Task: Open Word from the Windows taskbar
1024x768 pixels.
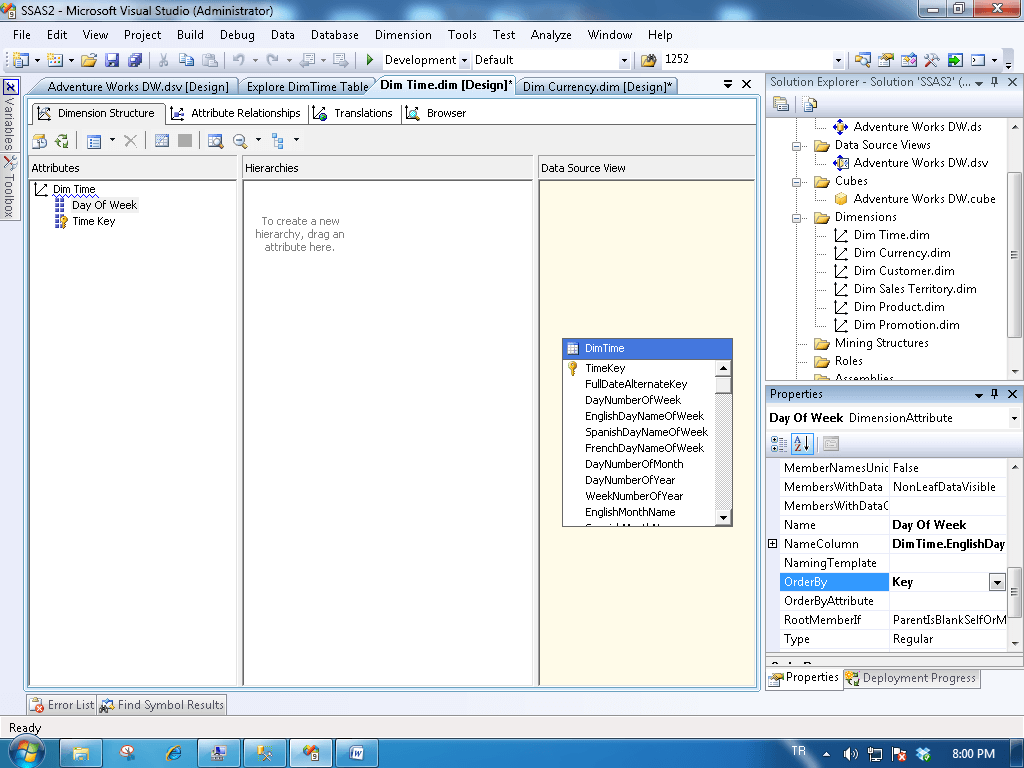Action: point(357,753)
